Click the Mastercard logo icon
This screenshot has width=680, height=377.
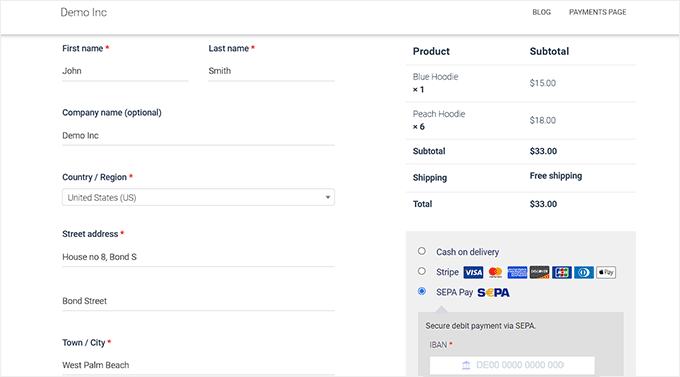495,272
